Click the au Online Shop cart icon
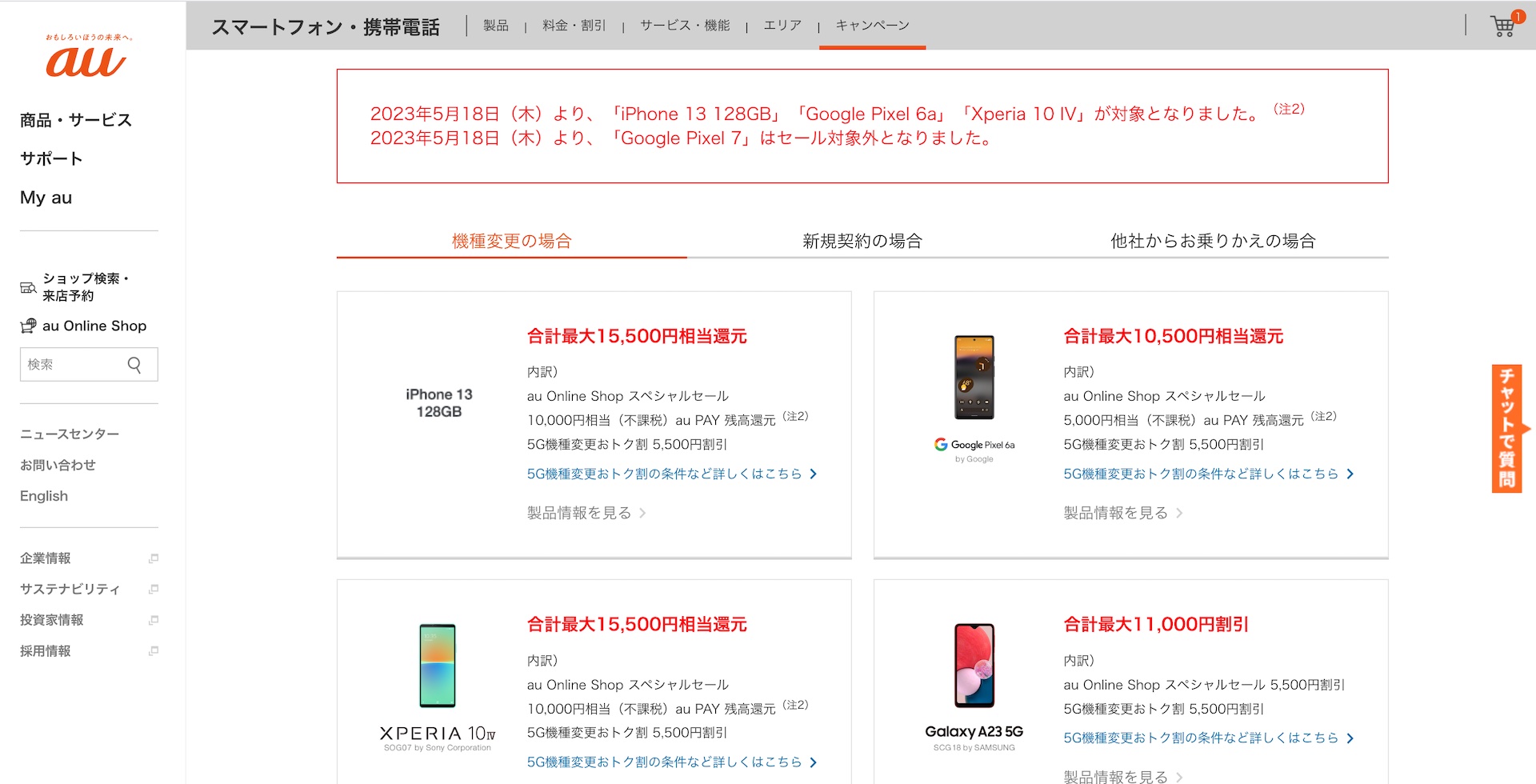 [x=28, y=326]
